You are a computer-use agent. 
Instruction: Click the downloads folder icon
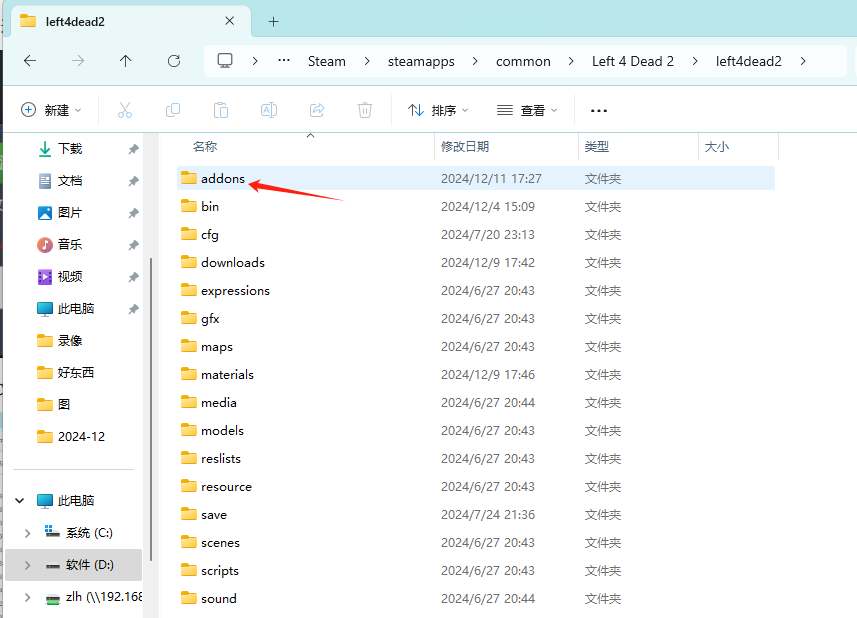click(189, 262)
